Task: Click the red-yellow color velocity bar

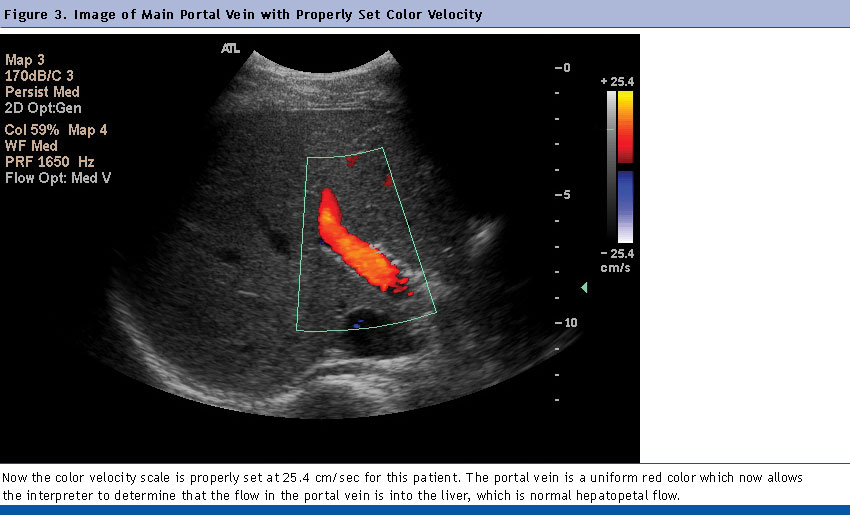Action: click(626, 127)
